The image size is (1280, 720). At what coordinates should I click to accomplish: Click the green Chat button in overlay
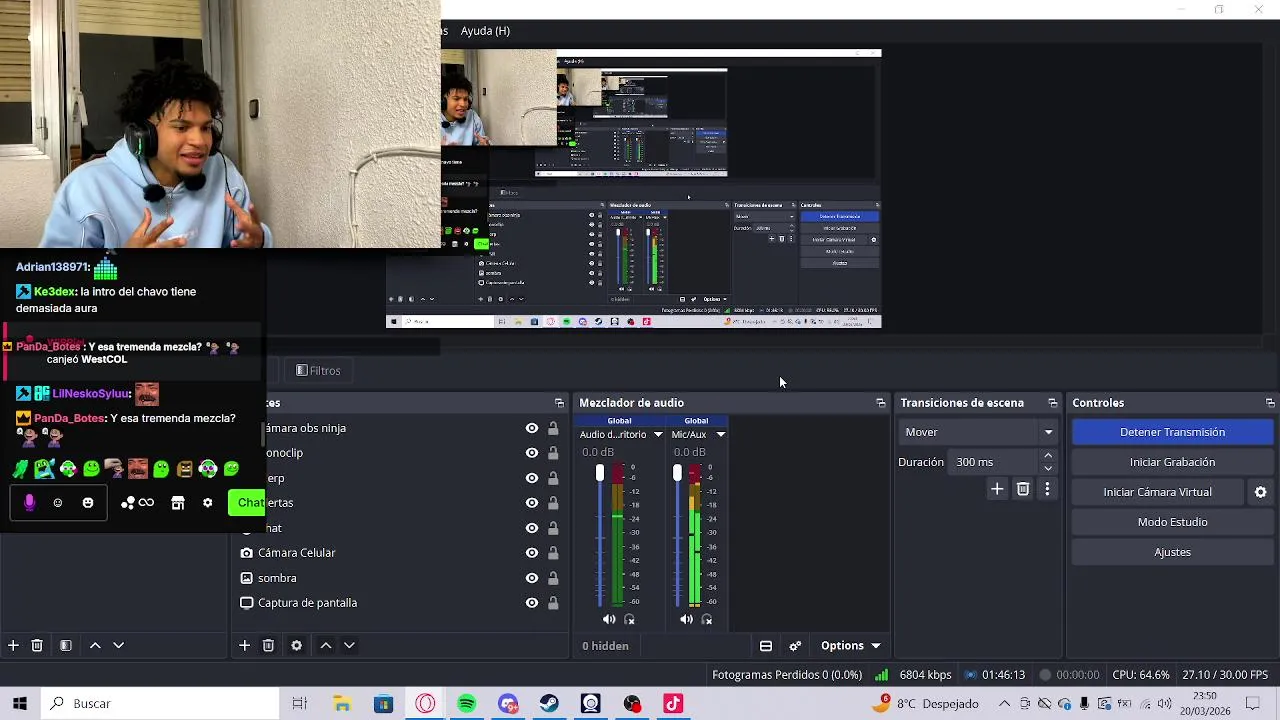pos(246,503)
